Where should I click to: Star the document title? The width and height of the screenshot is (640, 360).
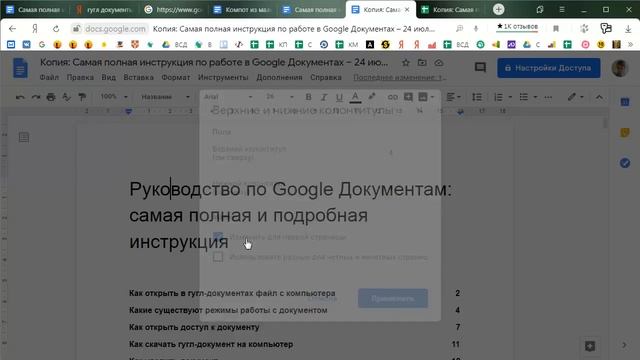point(406,63)
